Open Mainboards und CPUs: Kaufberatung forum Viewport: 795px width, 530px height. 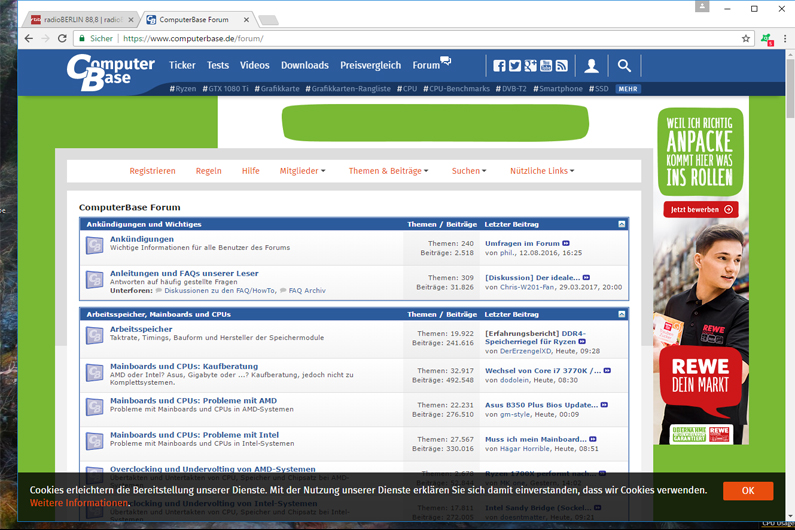click(x=184, y=366)
